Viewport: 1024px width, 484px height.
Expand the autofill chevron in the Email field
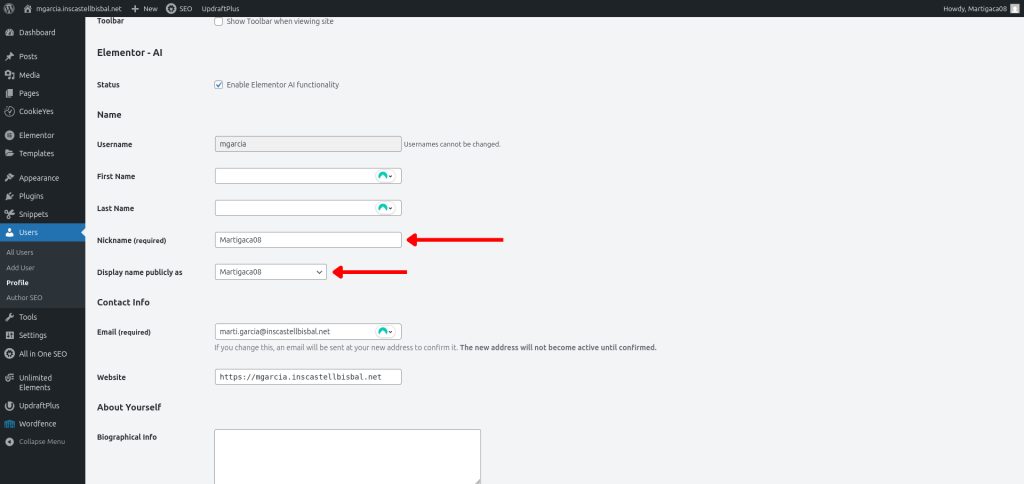[x=391, y=331]
